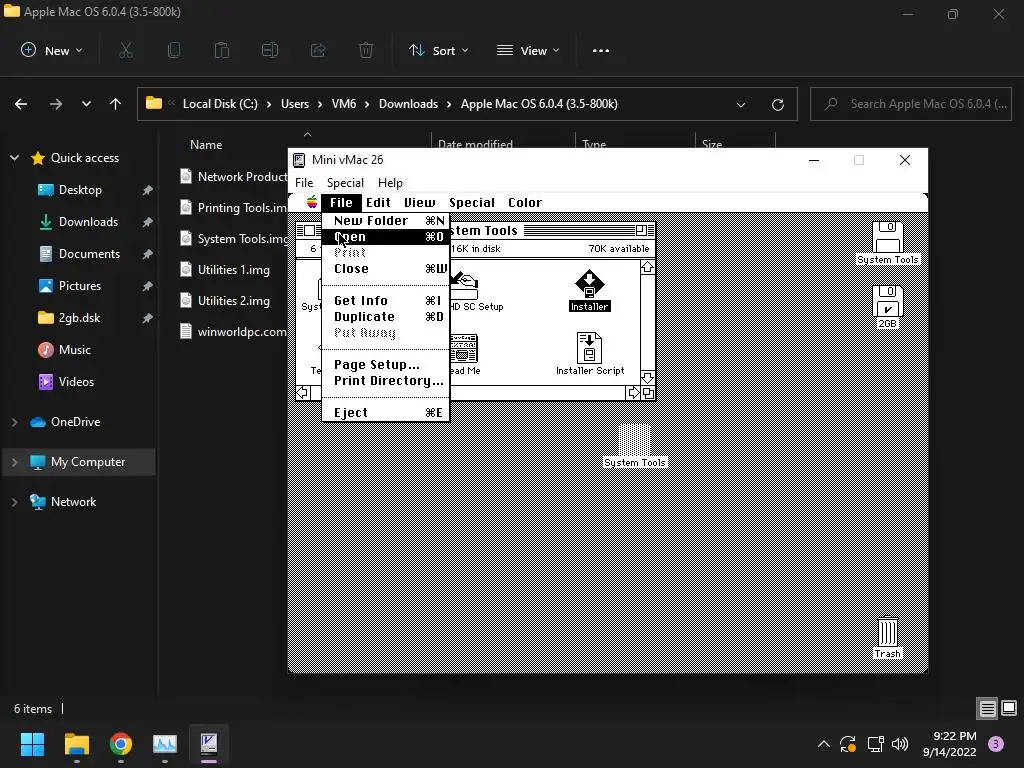The width and height of the screenshot is (1024, 768).
Task: Select the 2GB disk icon on Mac desktop
Action: point(887,301)
